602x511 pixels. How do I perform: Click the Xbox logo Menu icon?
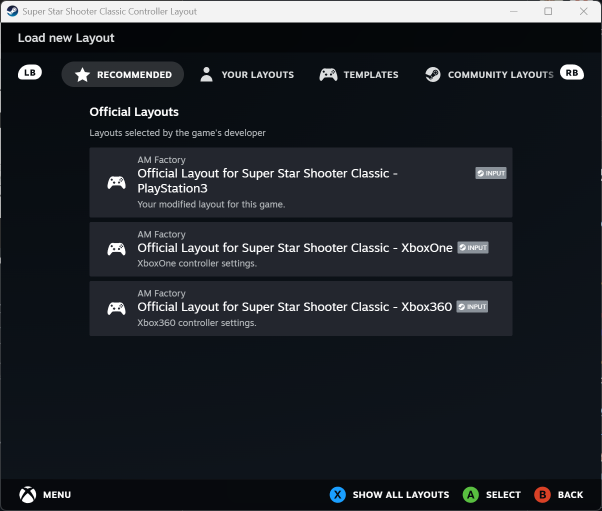pyautogui.click(x=28, y=494)
